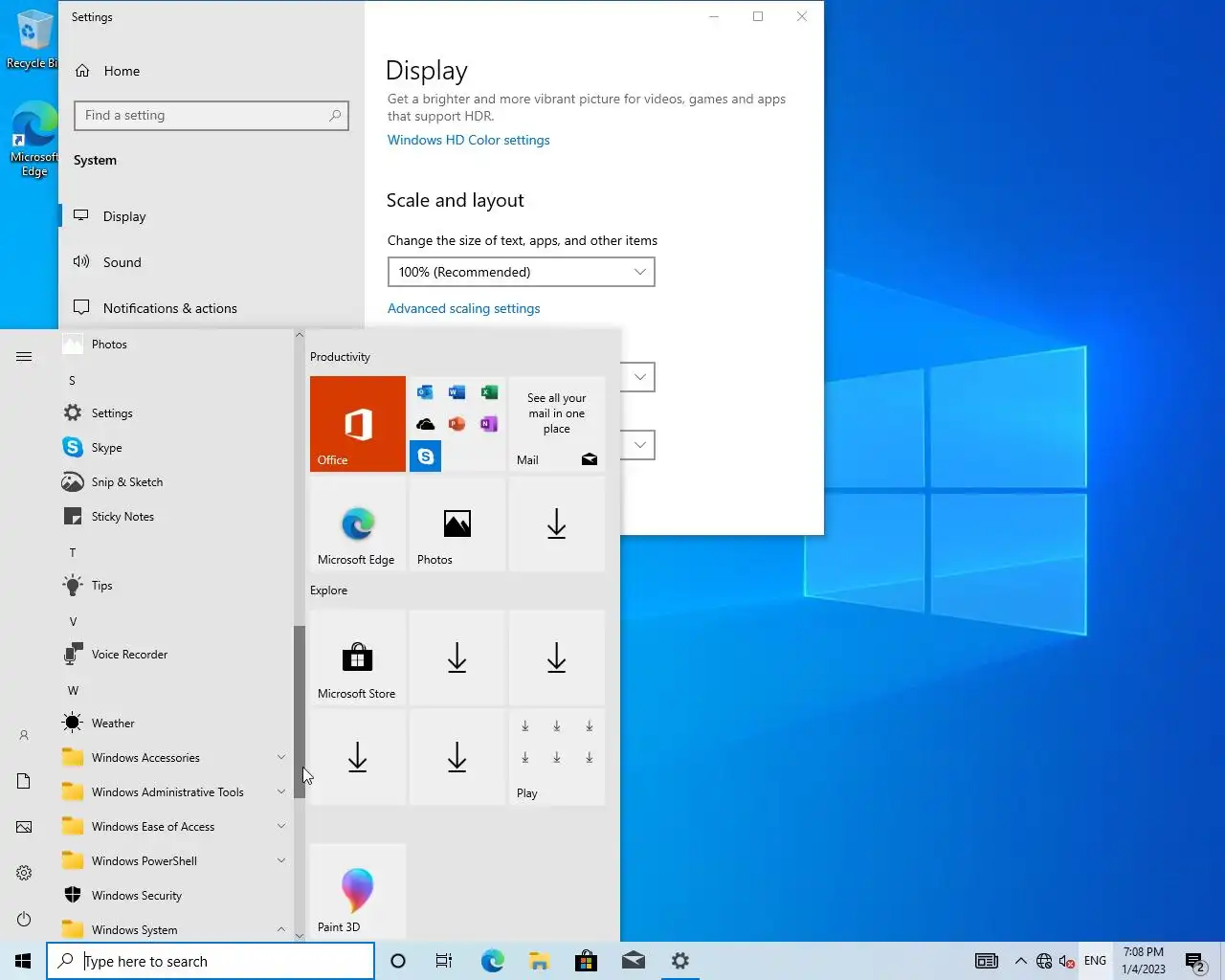Expand the Windows Accessories folder
The width and height of the screenshot is (1225, 980).
tap(175, 758)
